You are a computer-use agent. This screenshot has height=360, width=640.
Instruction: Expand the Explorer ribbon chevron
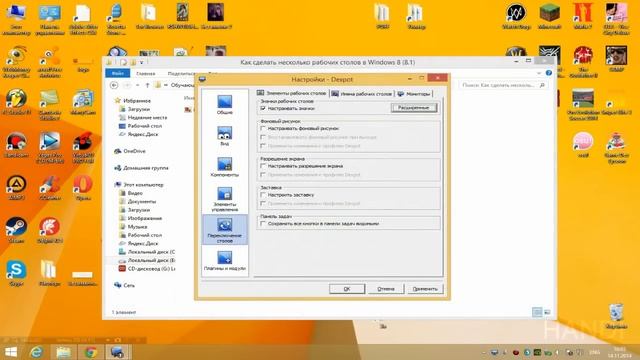click(539, 73)
